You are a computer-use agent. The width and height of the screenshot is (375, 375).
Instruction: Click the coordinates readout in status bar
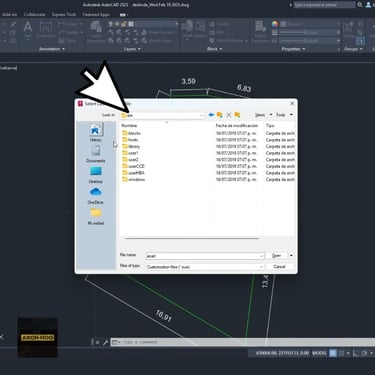pos(282,353)
